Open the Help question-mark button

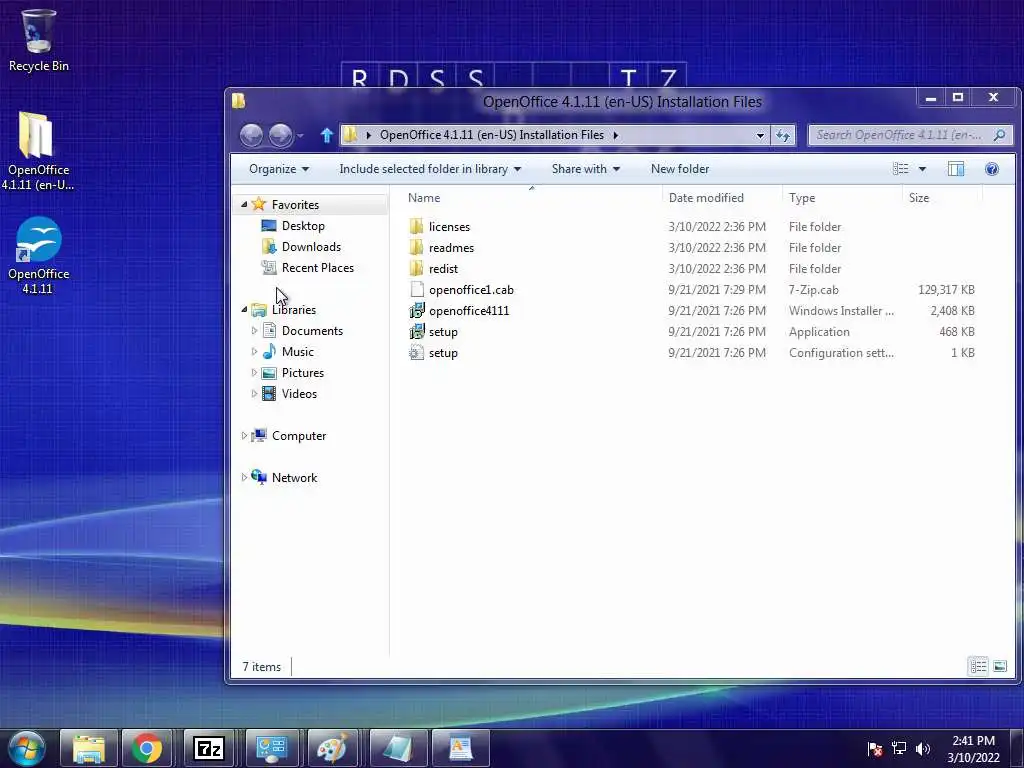coord(991,169)
